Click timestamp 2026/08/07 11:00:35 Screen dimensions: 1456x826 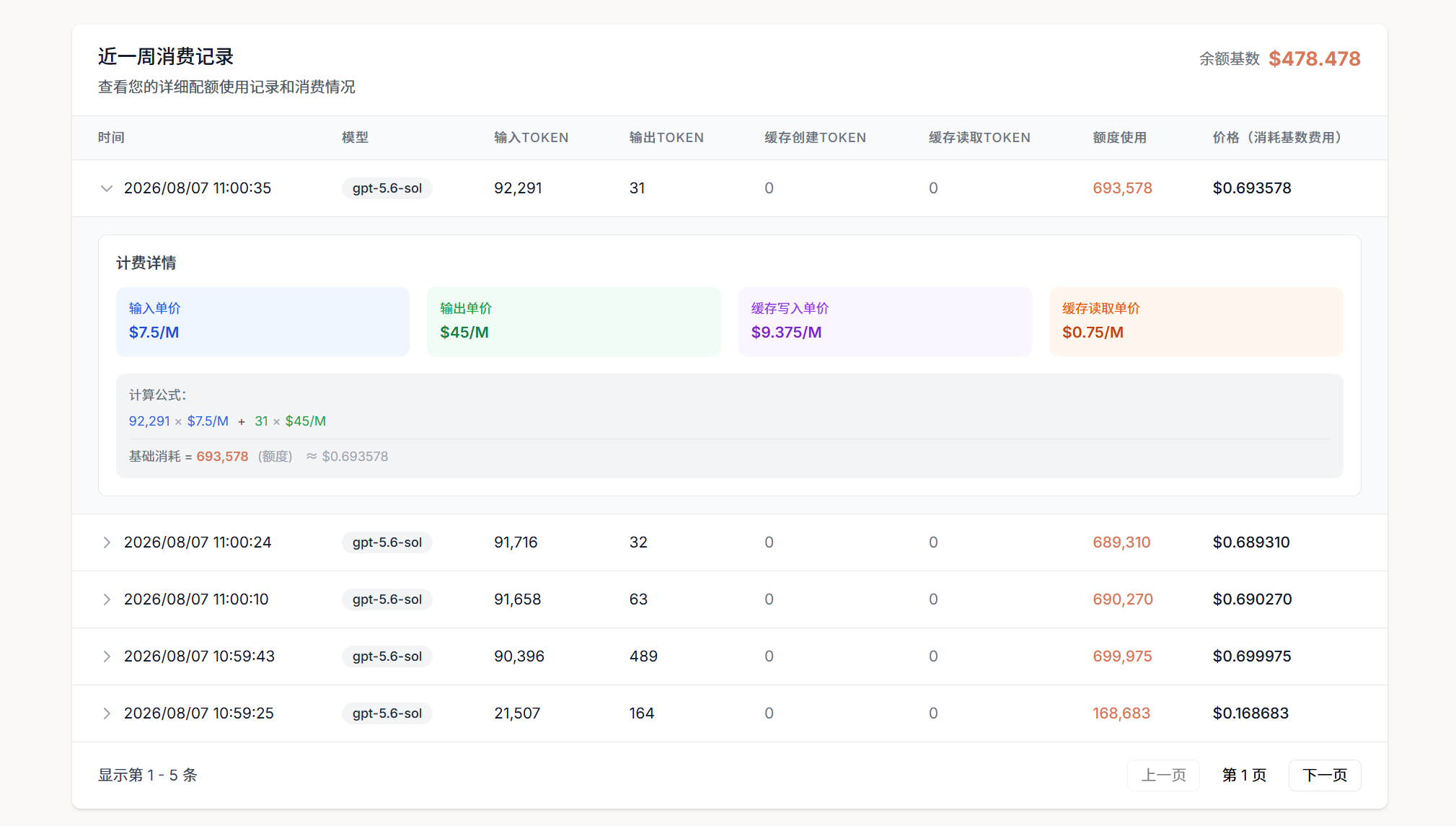[x=198, y=188]
